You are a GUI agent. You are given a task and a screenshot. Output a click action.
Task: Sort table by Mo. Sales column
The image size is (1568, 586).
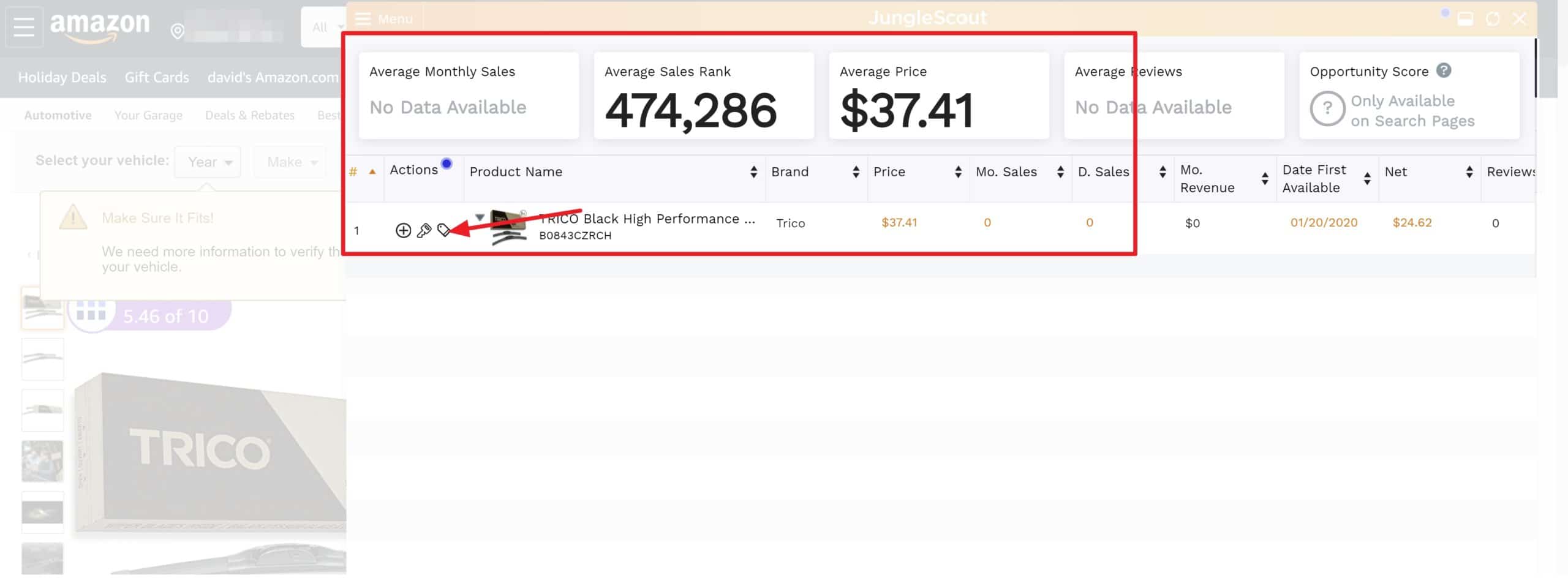[1060, 172]
